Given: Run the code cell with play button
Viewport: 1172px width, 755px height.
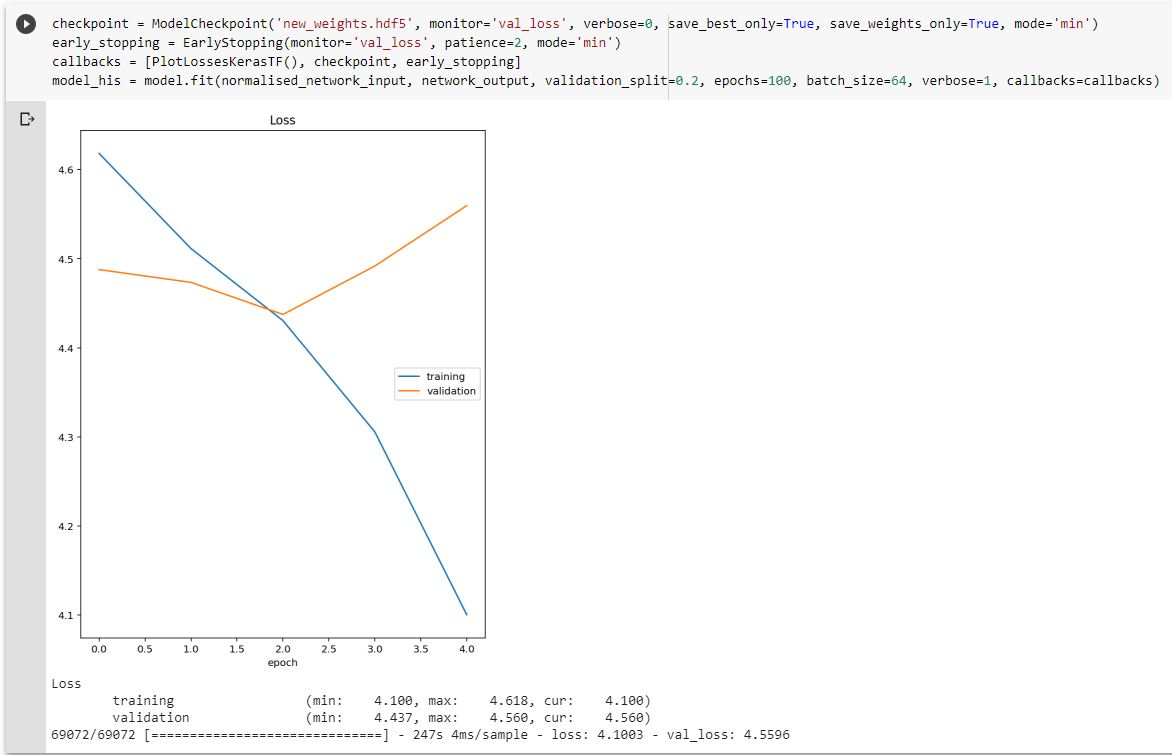Looking at the screenshot, I should click(x=26, y=24).
